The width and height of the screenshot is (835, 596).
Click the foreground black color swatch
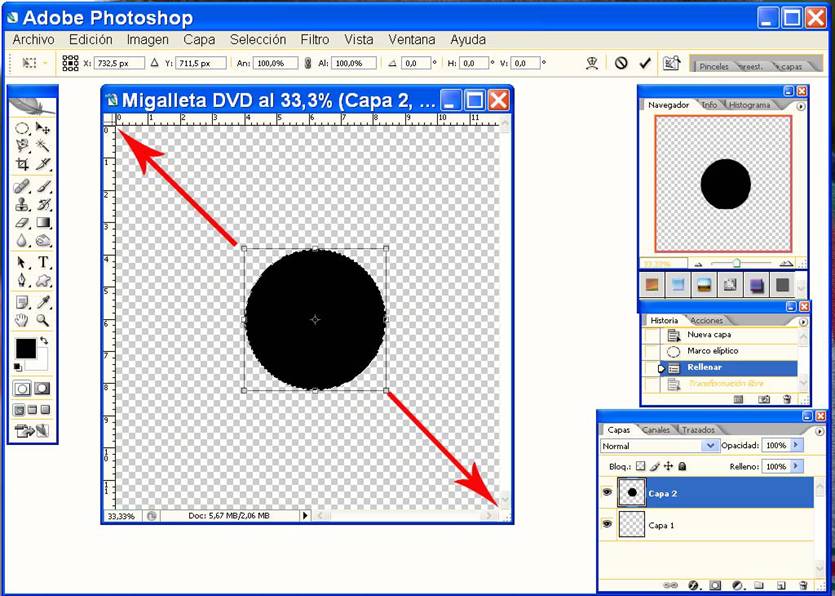point(25,348)
